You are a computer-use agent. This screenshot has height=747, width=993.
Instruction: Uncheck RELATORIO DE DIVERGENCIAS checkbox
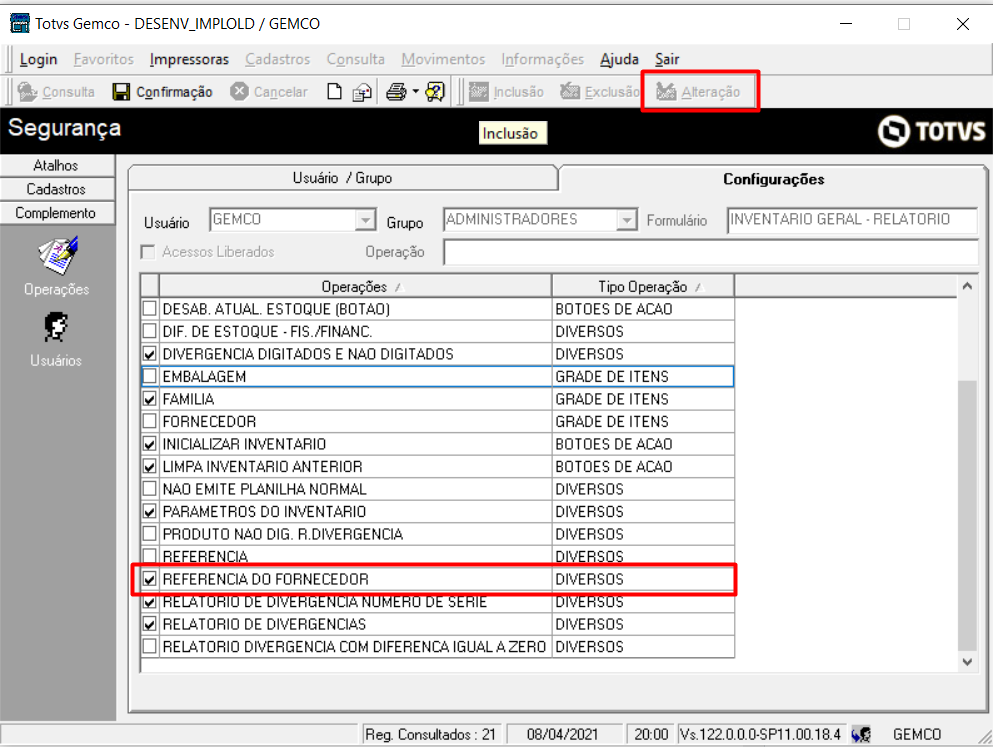[x=149, y=624]
